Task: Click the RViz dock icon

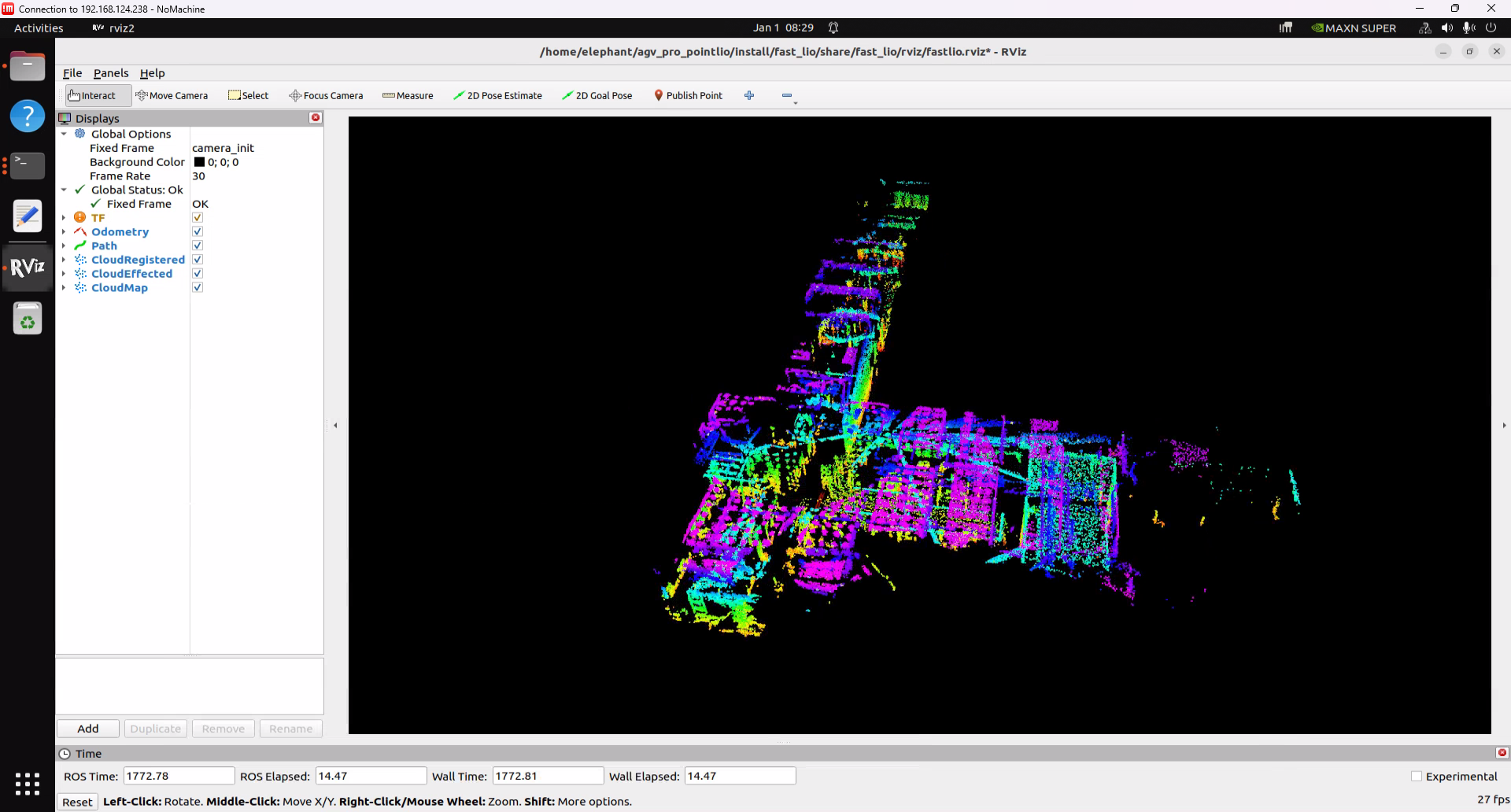Action: pos(28,268)
